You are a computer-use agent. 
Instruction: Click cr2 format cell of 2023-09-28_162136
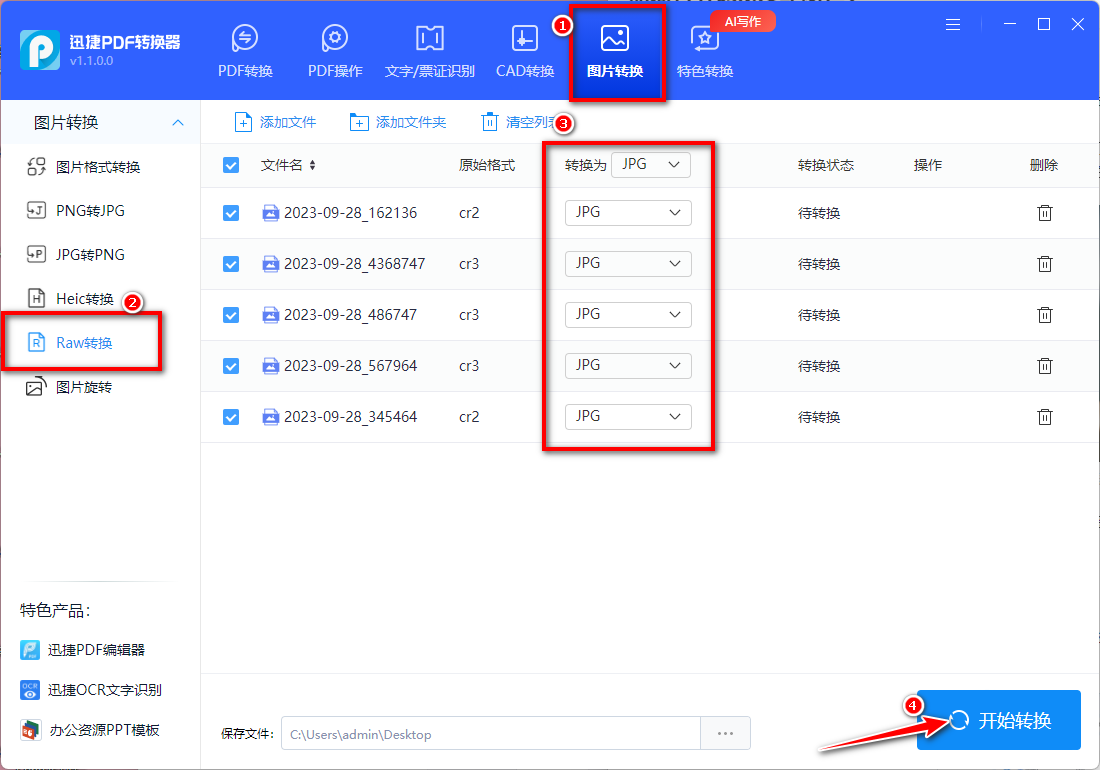pyautogui.click(x=469, y=213)
